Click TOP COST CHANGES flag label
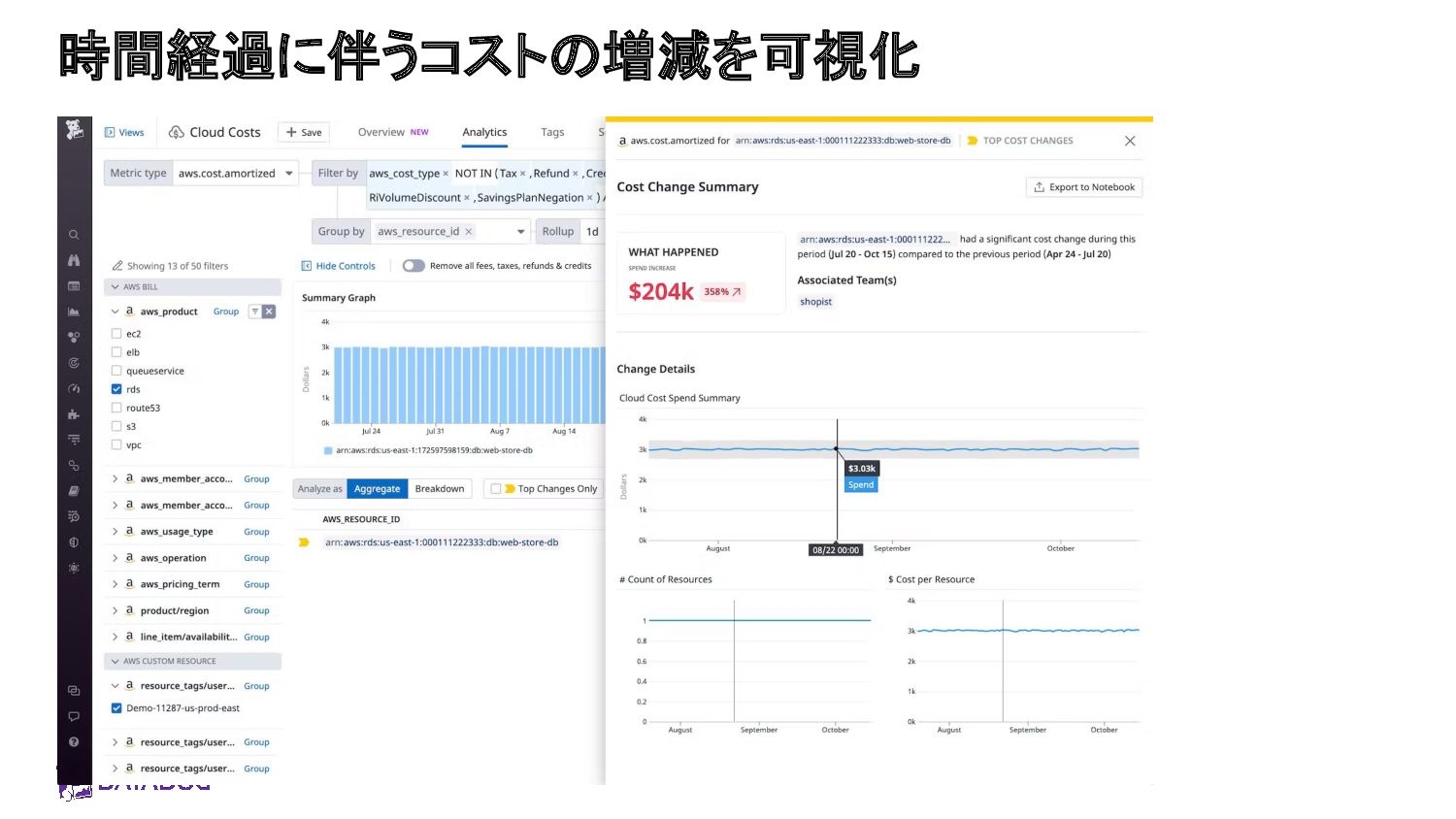Screen dimensions: 1456x819 (x=1019, y=141)
